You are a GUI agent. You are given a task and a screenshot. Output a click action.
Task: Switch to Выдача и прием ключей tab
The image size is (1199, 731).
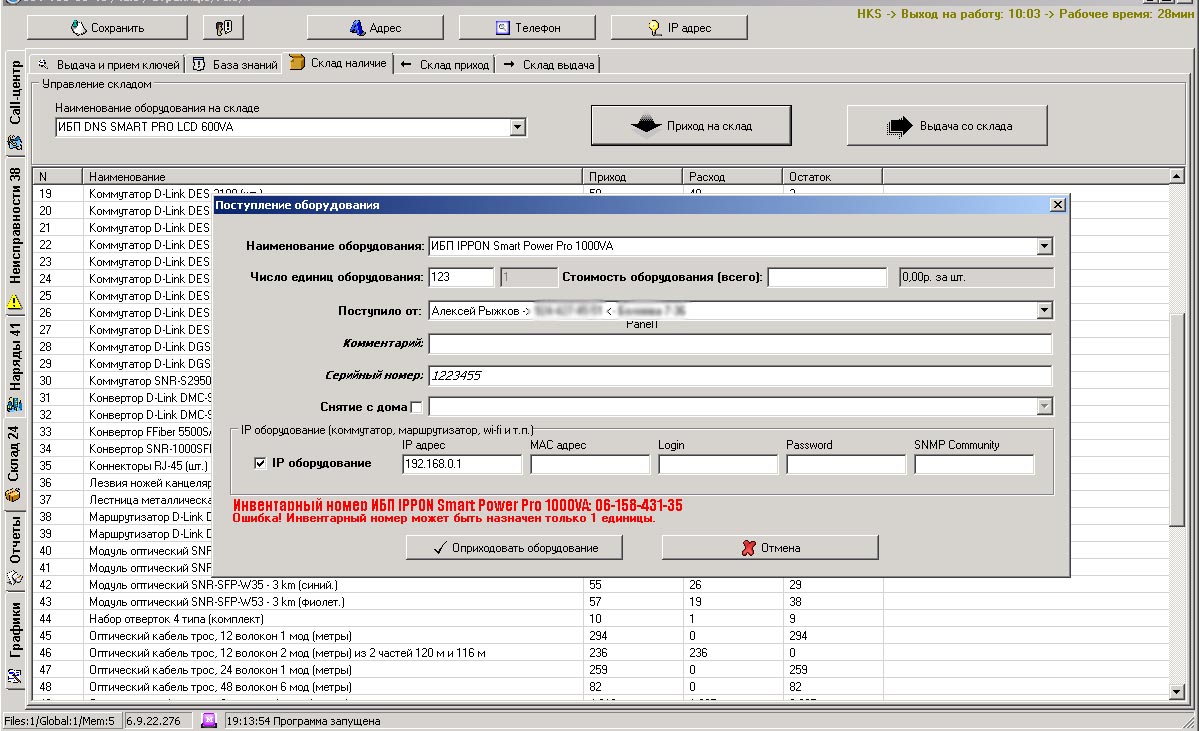click(108, 65)
